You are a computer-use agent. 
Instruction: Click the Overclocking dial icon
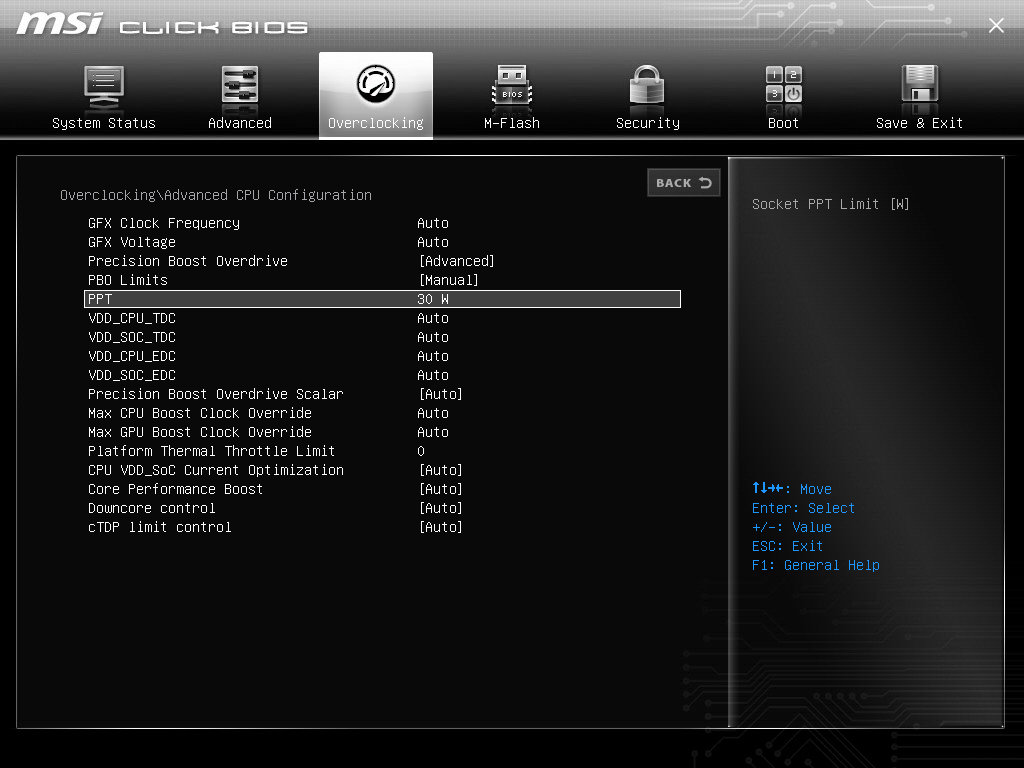[375, 86]
